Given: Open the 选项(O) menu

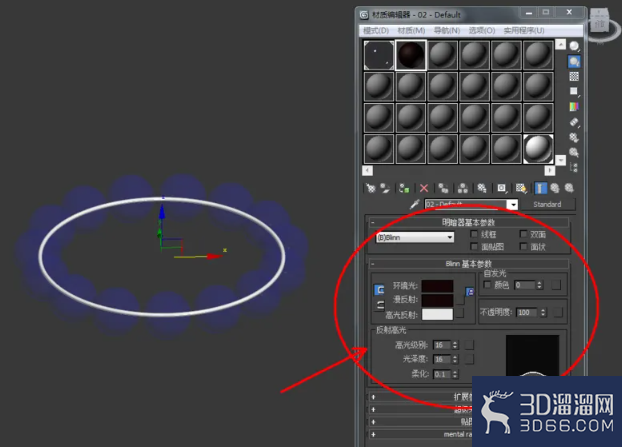Looking at the screenshot, I should (x=482, y=31).
